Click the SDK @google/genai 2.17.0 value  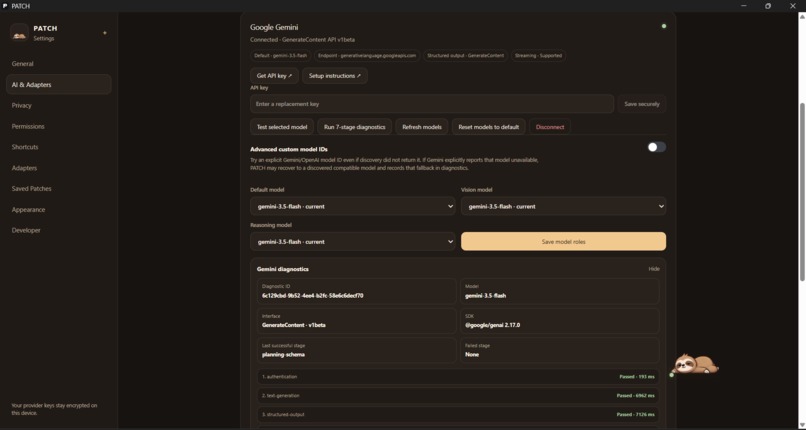pos(492,325)
